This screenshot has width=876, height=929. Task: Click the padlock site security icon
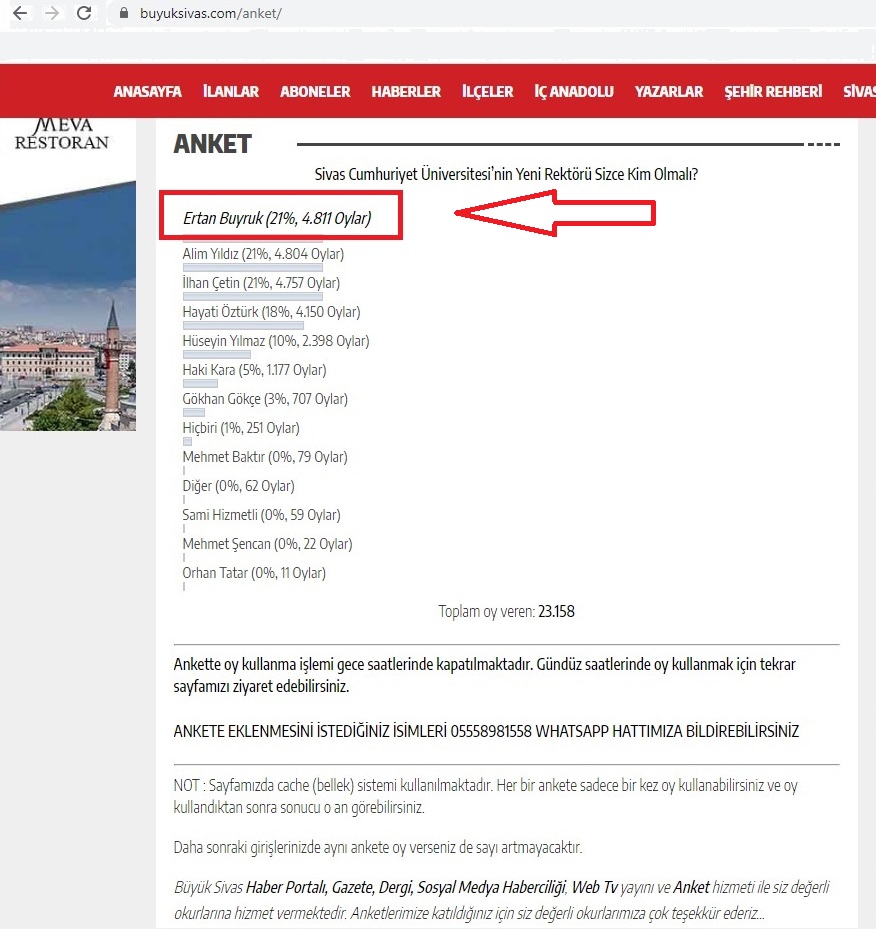pyautogui.click(x=124, y=14)
